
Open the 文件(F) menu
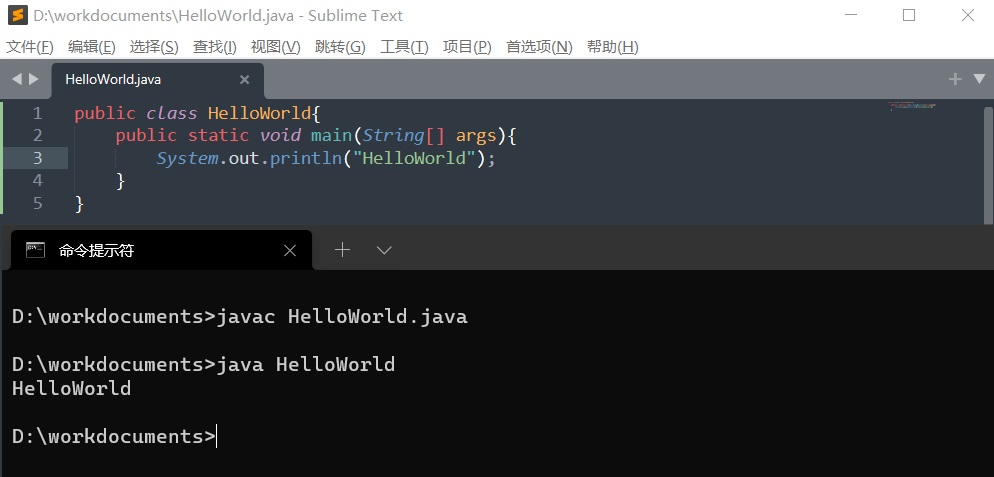pos(30,47)
